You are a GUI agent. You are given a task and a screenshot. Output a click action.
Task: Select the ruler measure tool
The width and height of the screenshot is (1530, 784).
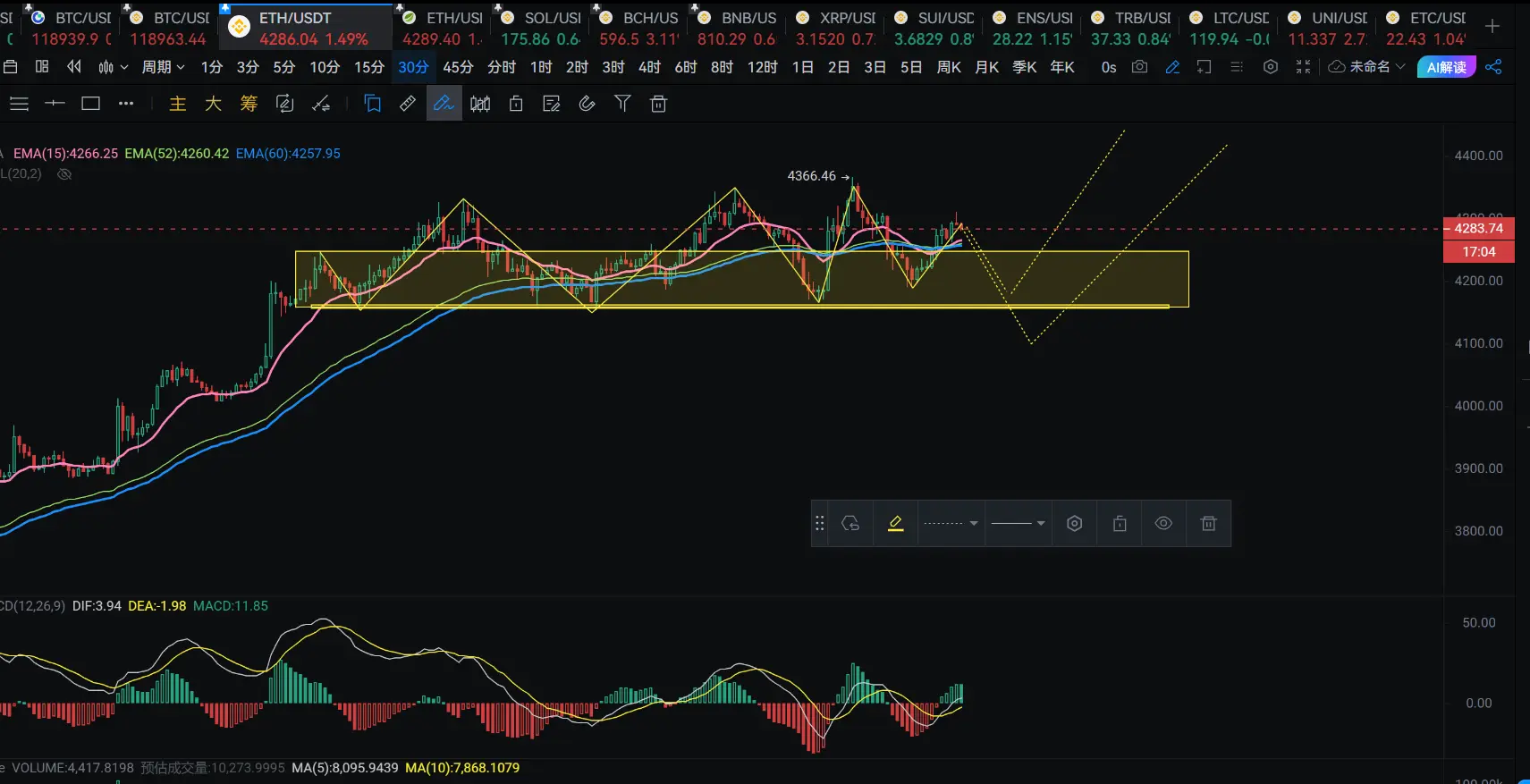pos(408,104)
